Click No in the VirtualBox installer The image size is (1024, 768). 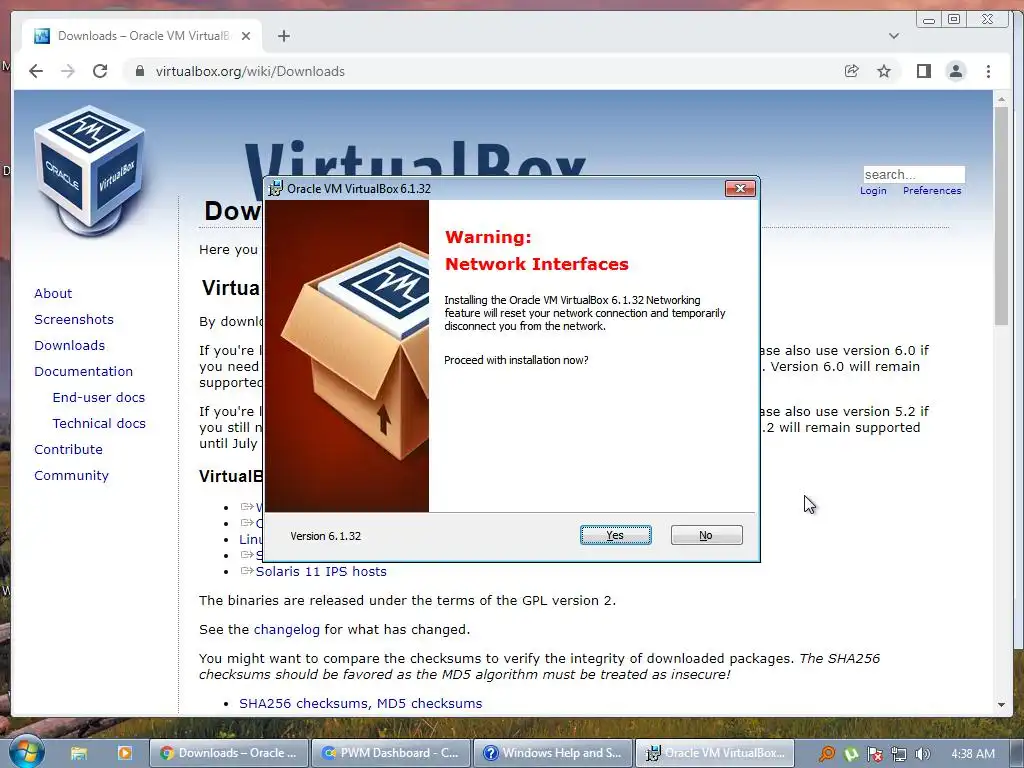click(706, 535)
